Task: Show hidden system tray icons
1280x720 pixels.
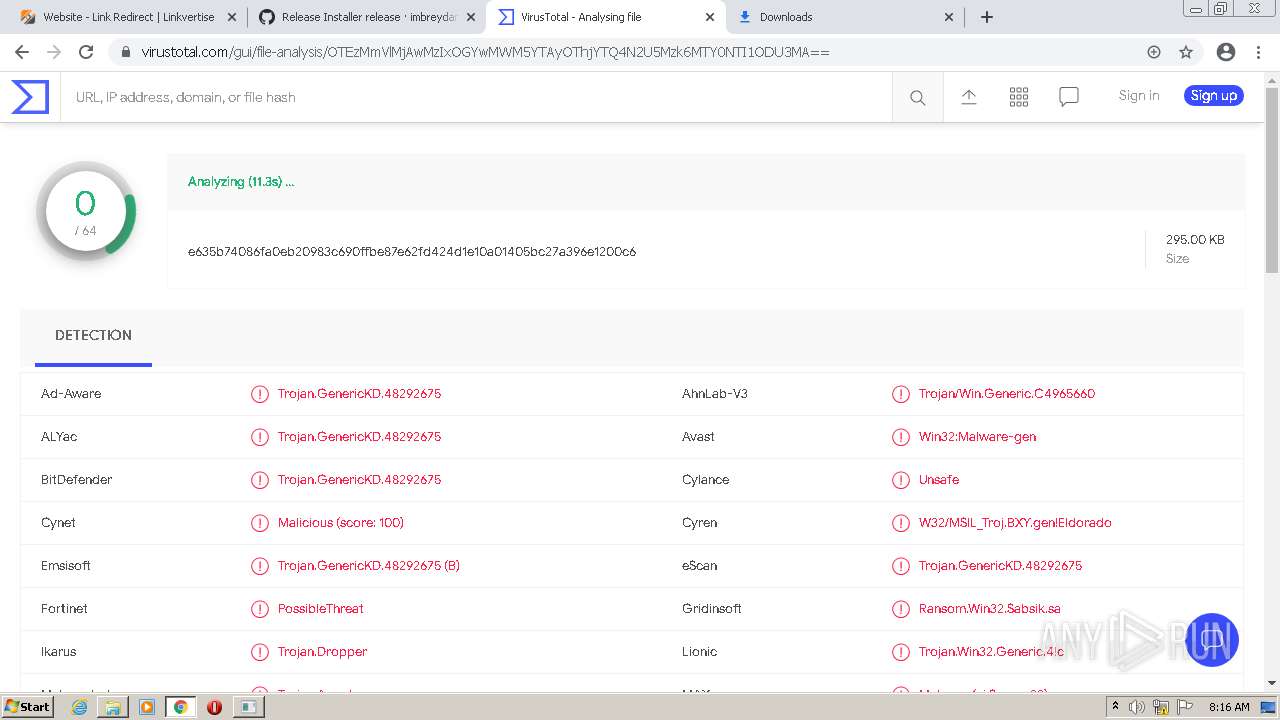Action: (x=1115, y=707)
